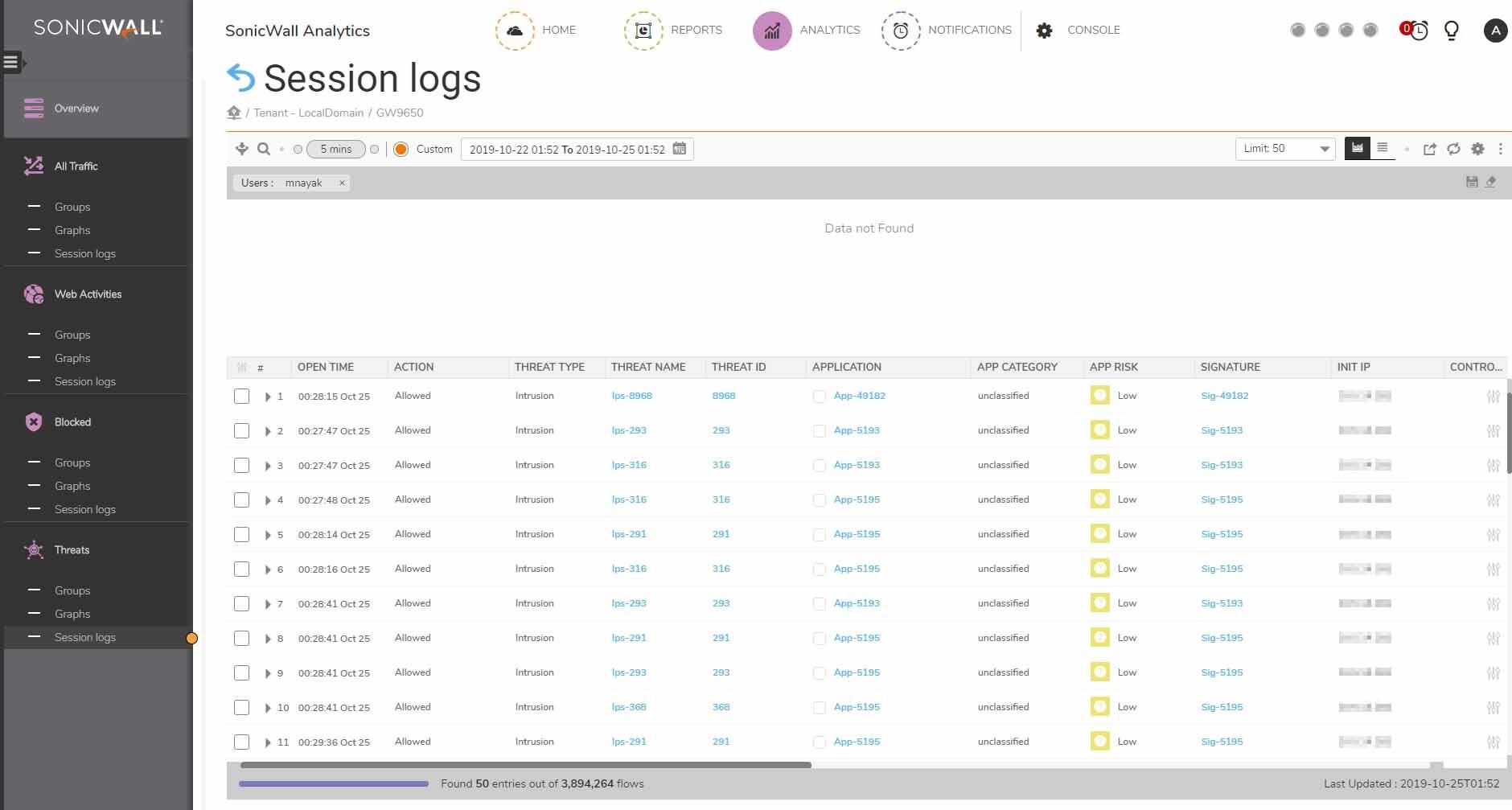
Task: Open the Ips-8968 threat name link
Action: [x=631, y=396]
